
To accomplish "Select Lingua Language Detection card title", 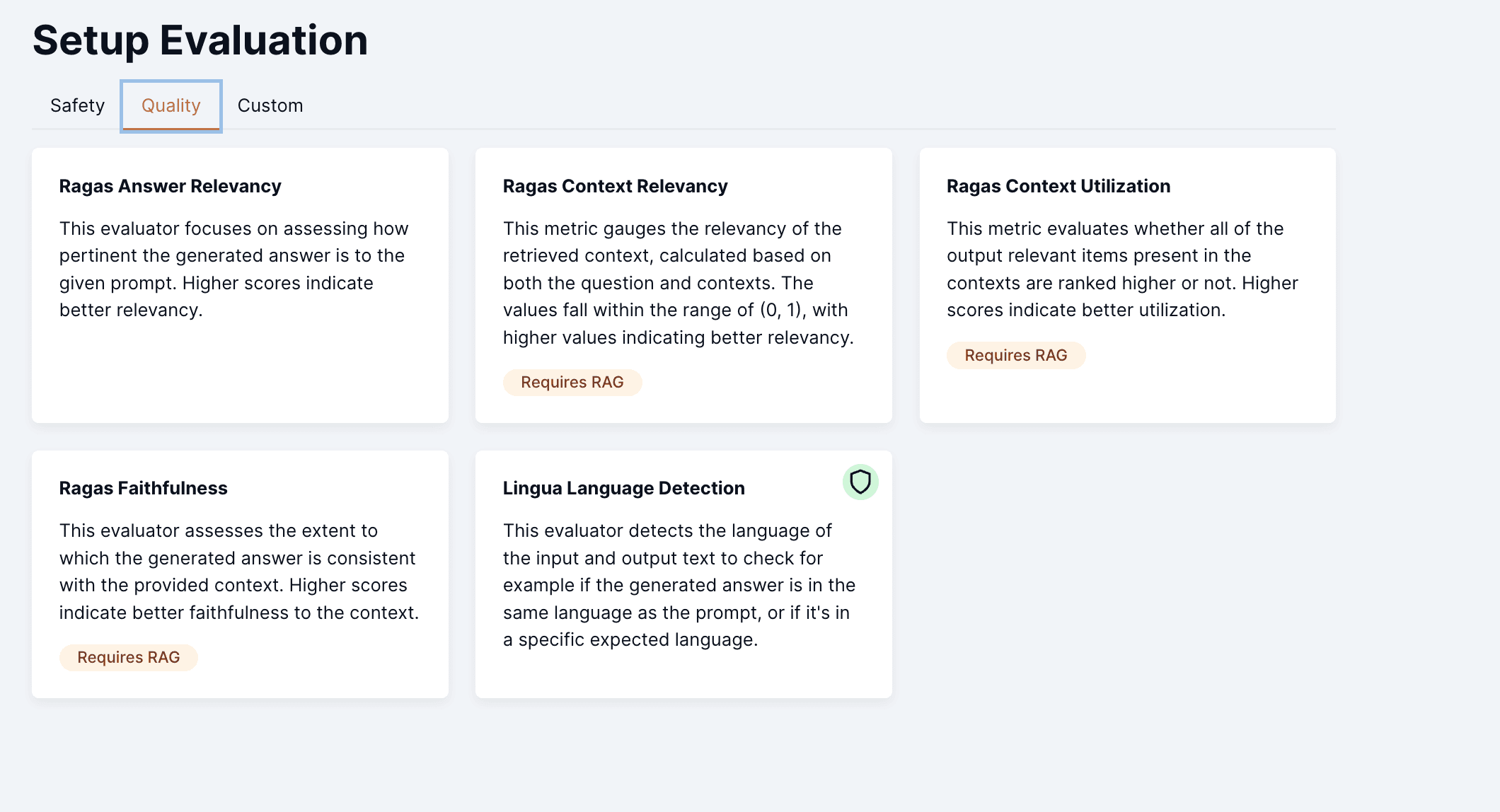I will pyautogui.click(x=624, y=488).
